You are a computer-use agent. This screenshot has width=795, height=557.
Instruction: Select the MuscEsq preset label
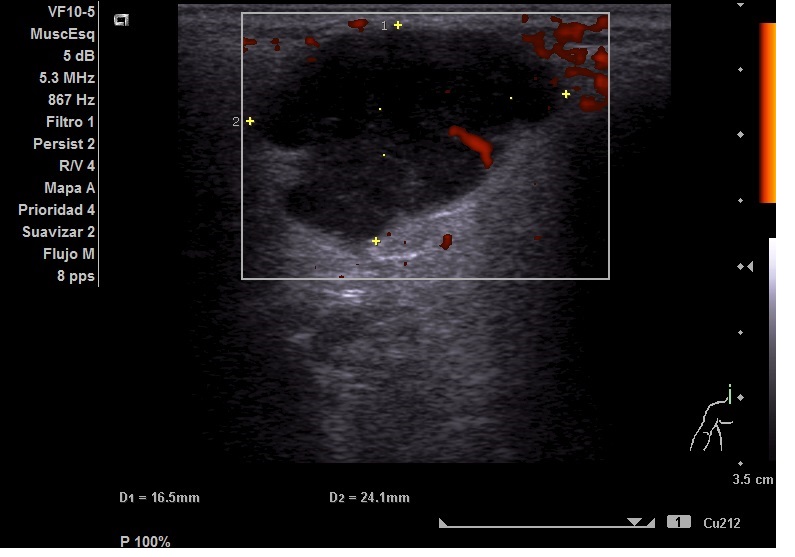62,34
